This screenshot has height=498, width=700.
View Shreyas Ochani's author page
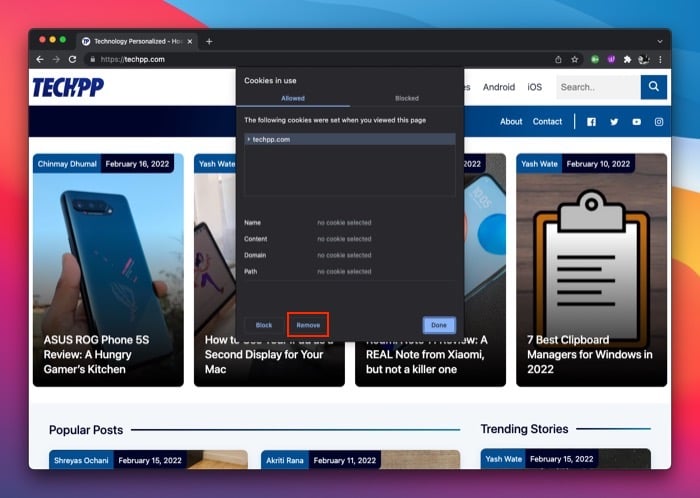tap(81, 460)
